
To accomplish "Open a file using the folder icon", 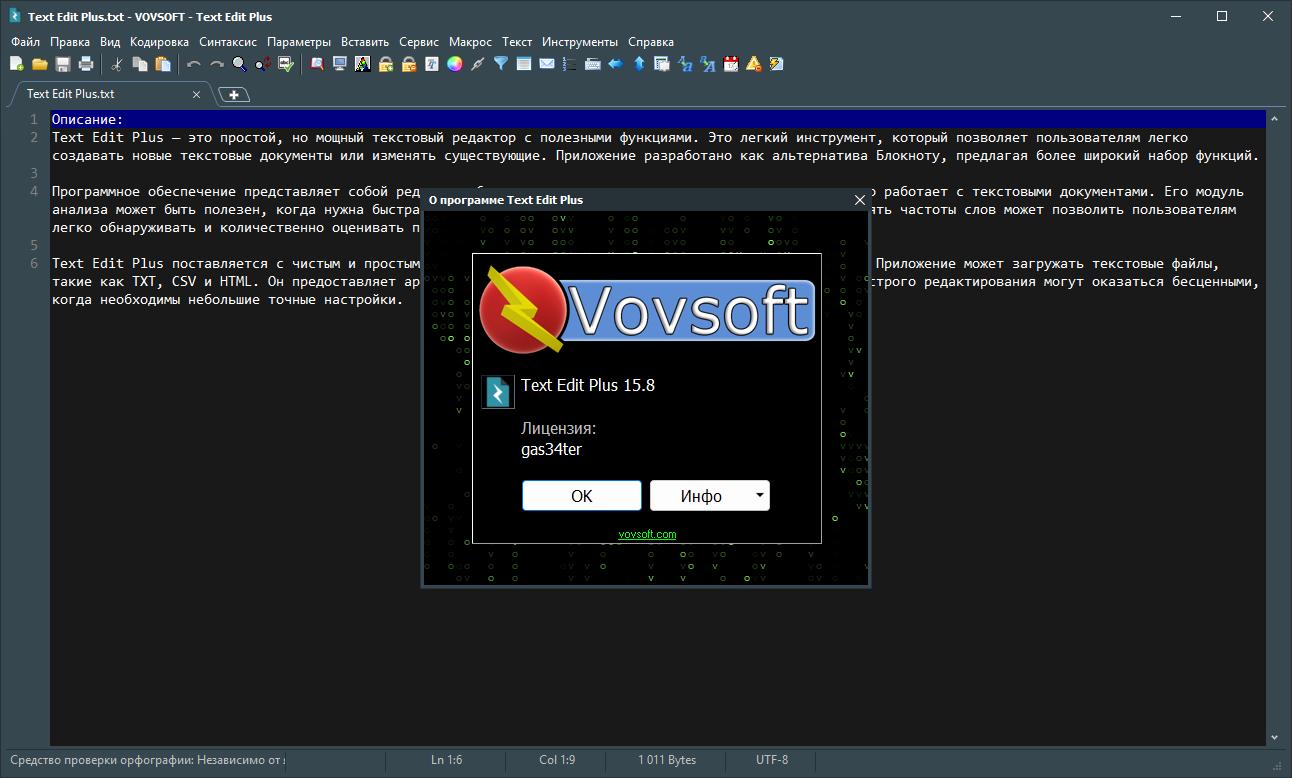I will tap(40, 64).
